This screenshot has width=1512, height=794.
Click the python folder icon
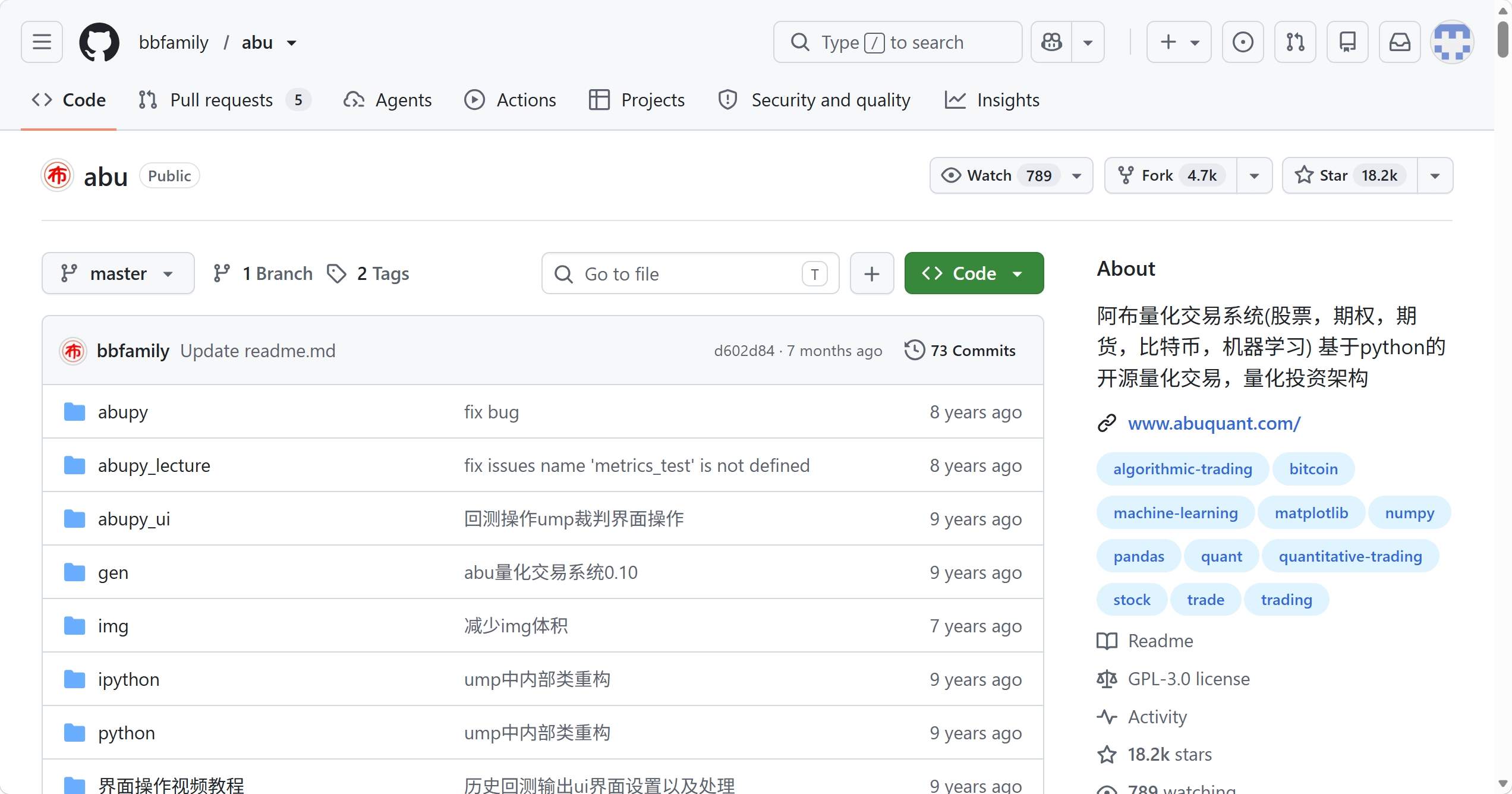[x=74, y=733]
